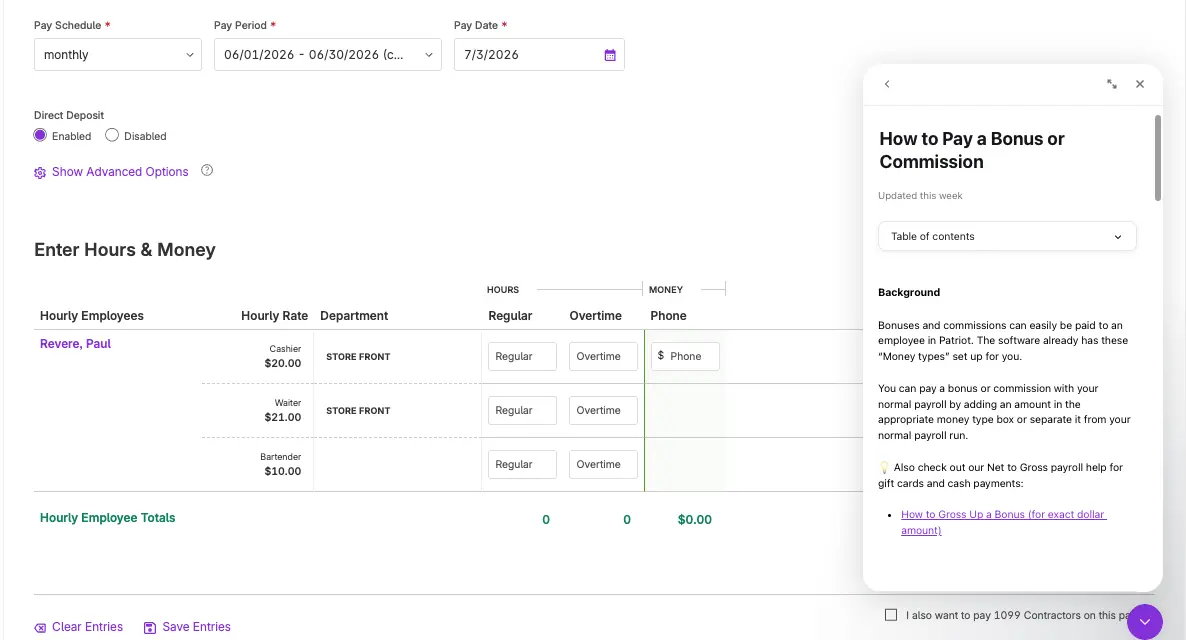The height and width of the screenshot is (640, 1186).
Task: Open the advanced options help question mark
Action: click(x=206, y=170)
